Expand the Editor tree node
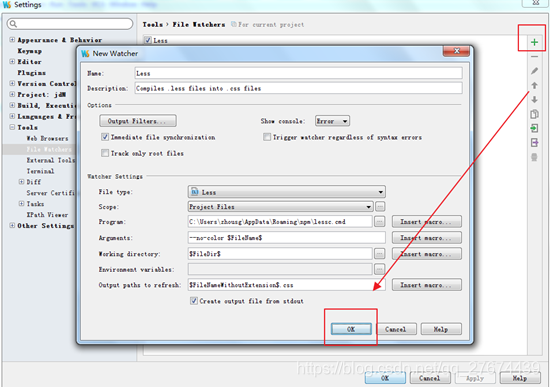Screen dimensions: 550x387 (x=12, y=61)
